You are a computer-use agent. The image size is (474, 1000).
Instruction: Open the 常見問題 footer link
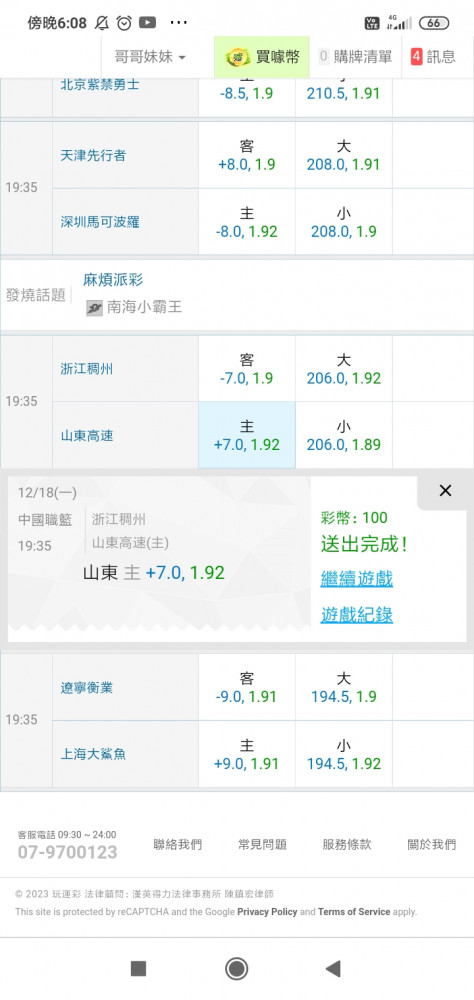[262, 844]
